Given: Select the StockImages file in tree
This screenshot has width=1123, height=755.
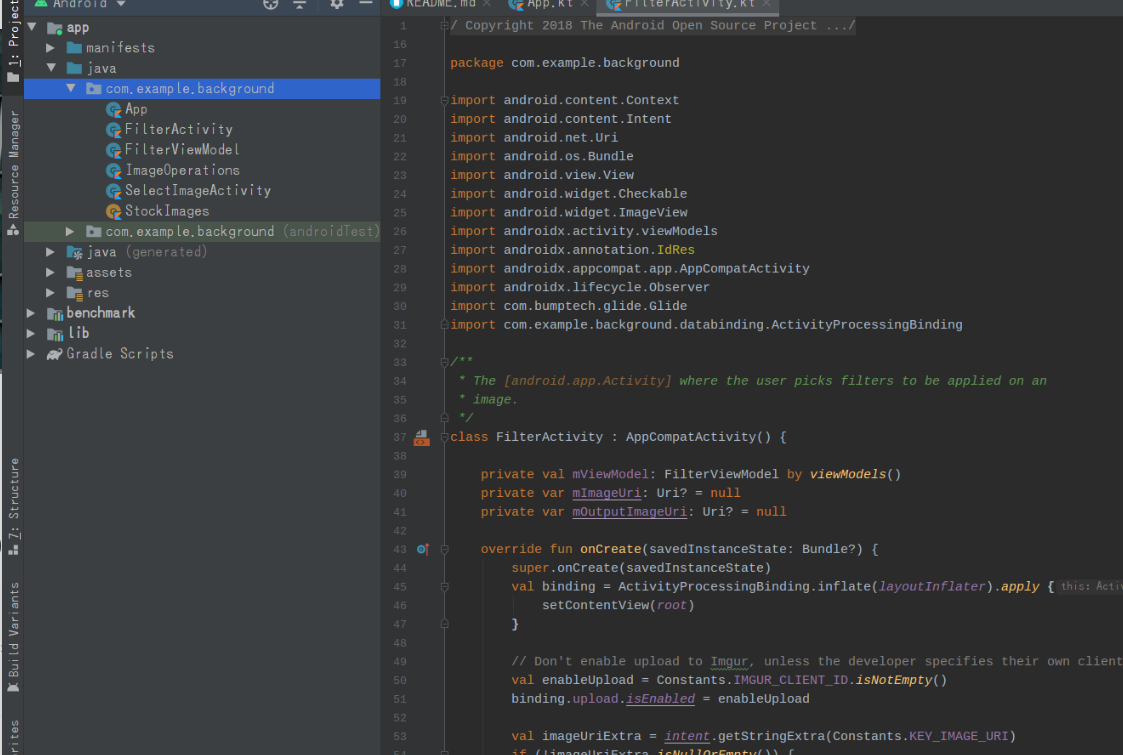Looking at the screenshot, I should pos(166,211).
